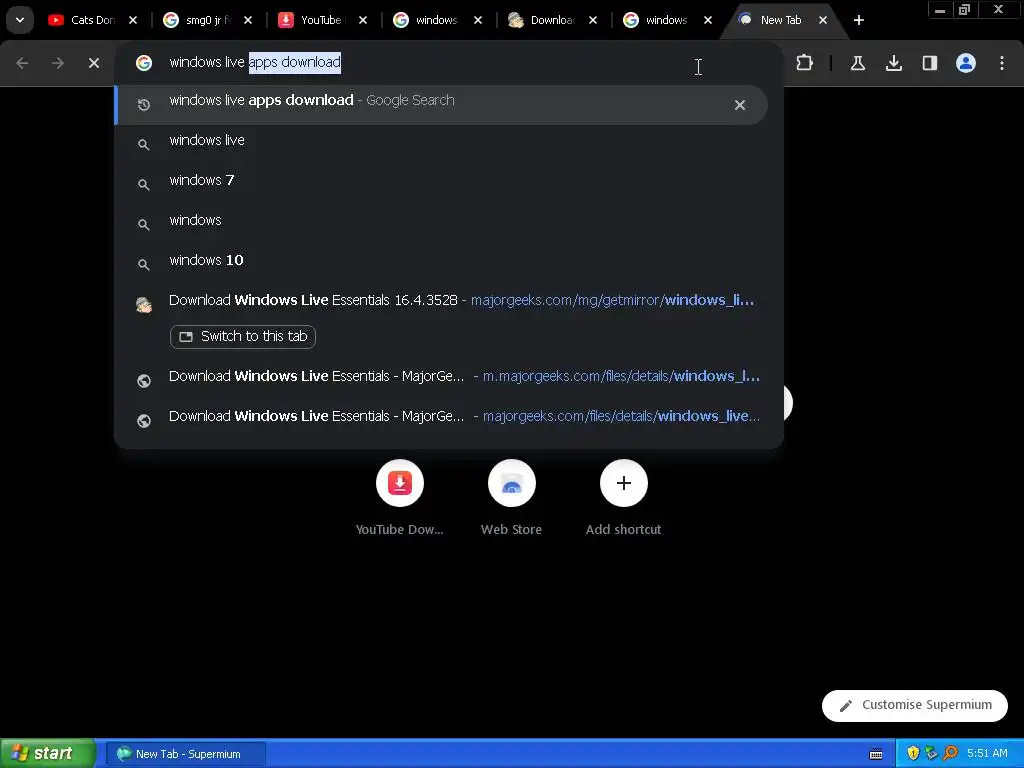1024x768 pixels.
Task: Toggle the side panel icon
Action: (x=929, y=63)
